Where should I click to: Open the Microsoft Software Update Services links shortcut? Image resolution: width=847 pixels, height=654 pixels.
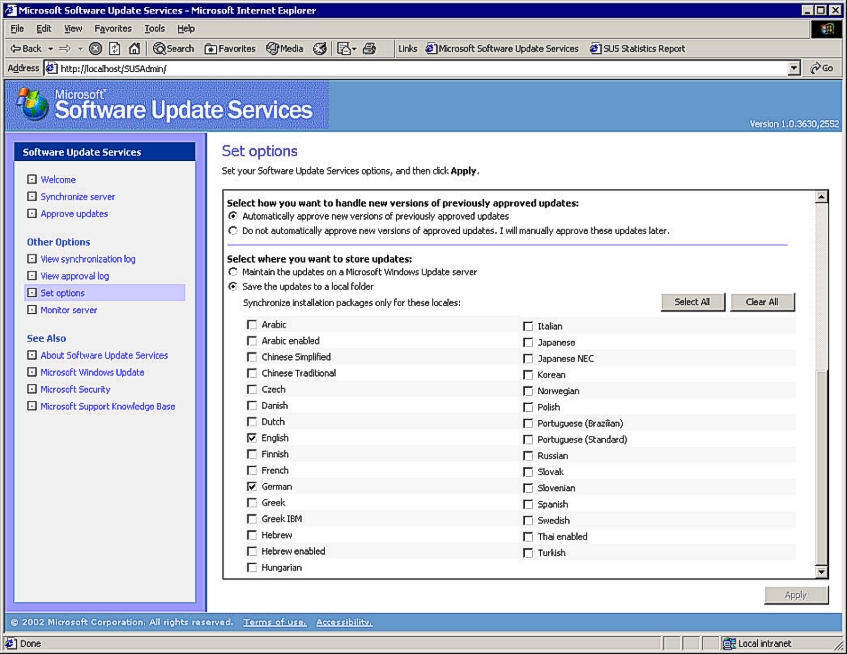click(x=502, y=49)
